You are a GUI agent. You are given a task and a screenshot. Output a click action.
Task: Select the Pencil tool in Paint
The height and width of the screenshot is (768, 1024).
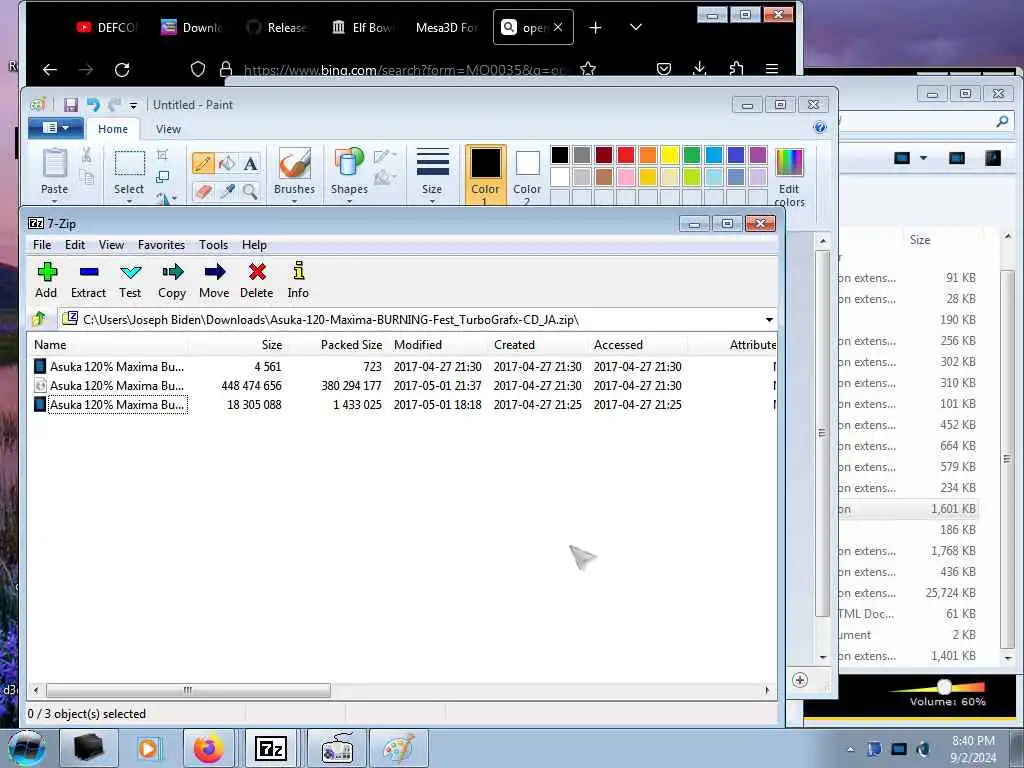click(203, 163)
